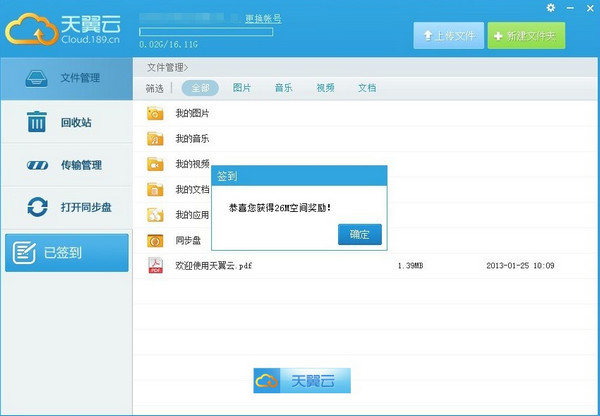This screenshot has height=416, width=600.
Task: Open the 同步盘 folder
Action: (188, 240)
